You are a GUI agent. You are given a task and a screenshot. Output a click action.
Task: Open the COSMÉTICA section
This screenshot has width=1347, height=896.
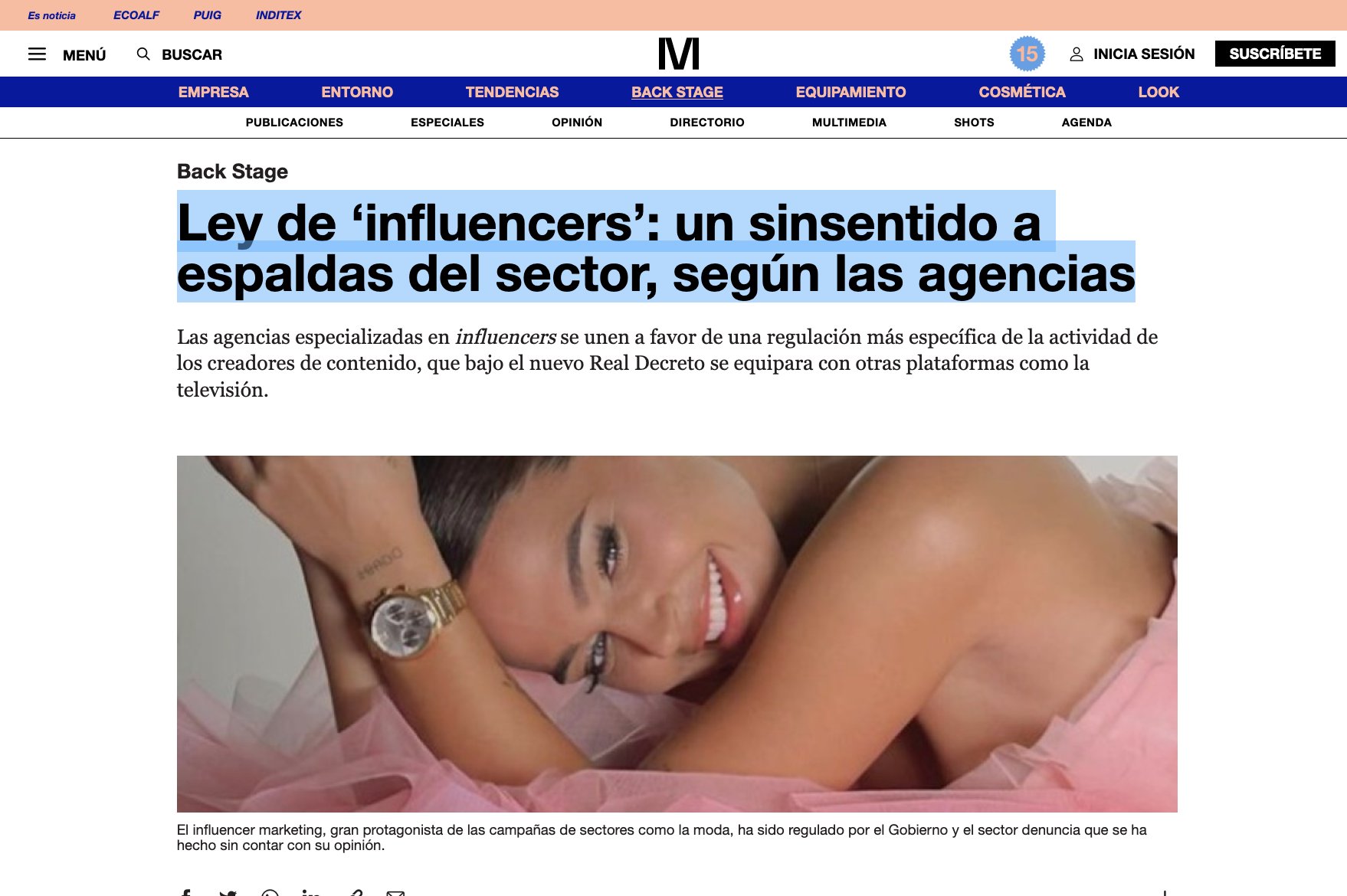(1022, 92)
